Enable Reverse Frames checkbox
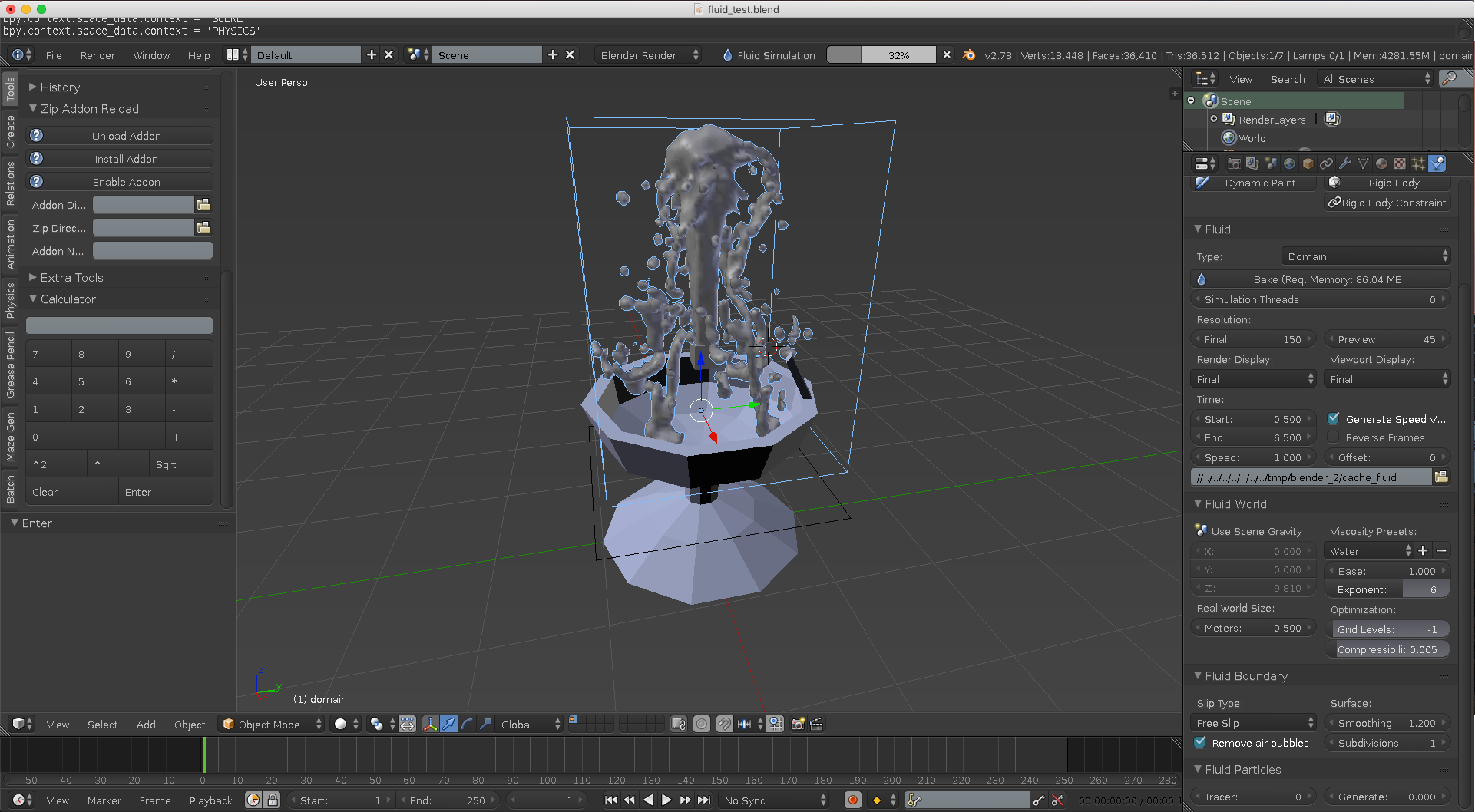 (x=1334, y=437)
